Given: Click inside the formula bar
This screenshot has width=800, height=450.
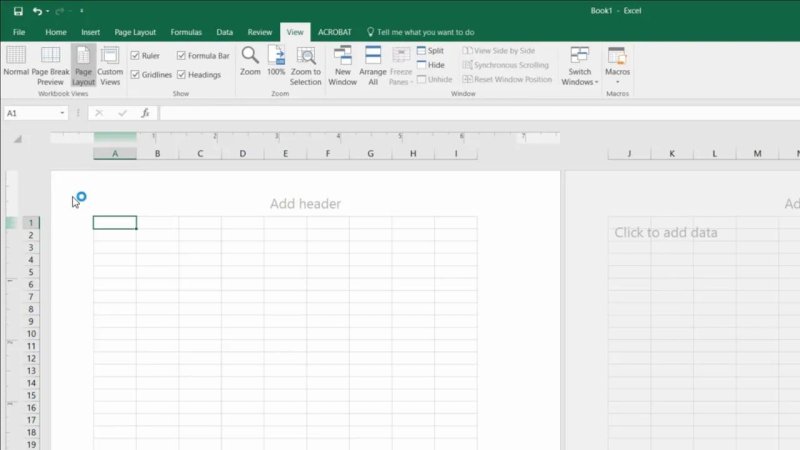Looking at the screenshot, I should point(480,113).
